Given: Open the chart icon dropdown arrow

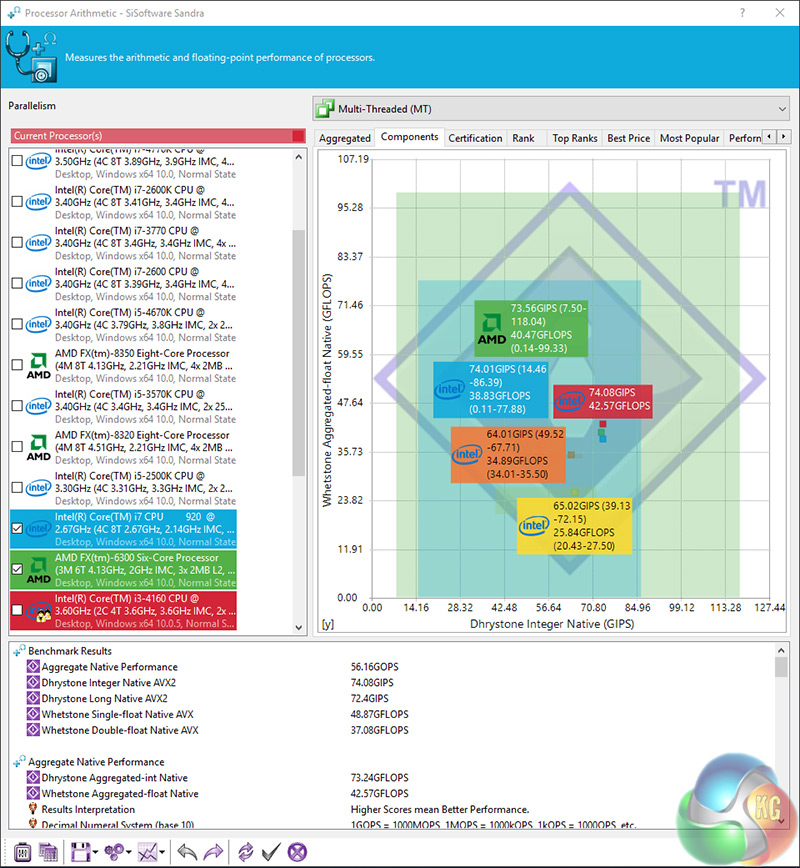Looking at the screenshot, I should coord(162,852).
